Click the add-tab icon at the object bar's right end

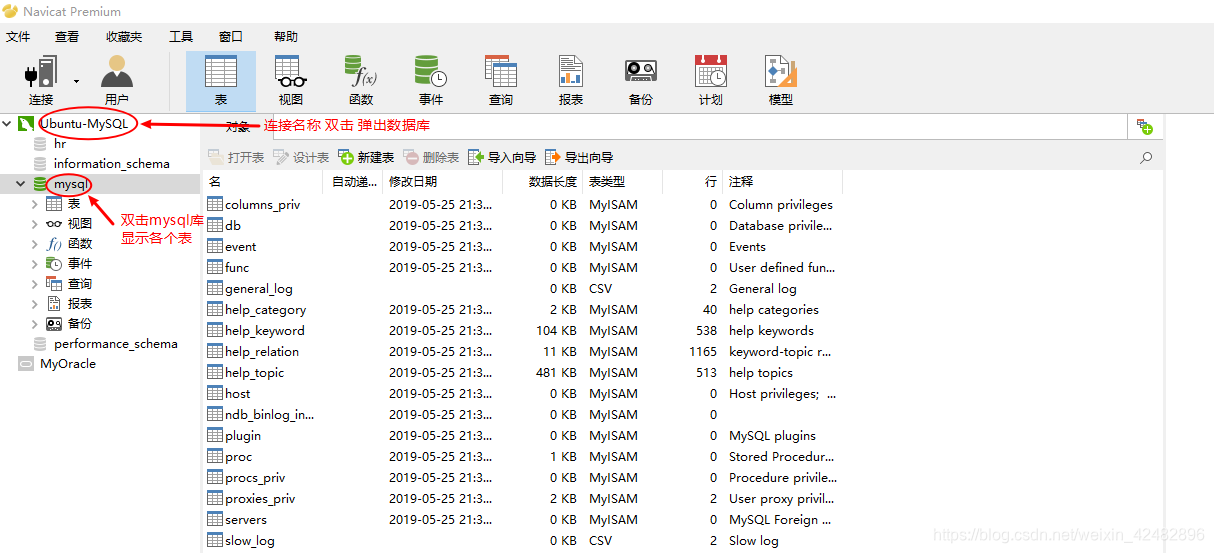pyautogui.click(x=1145, y=126)
